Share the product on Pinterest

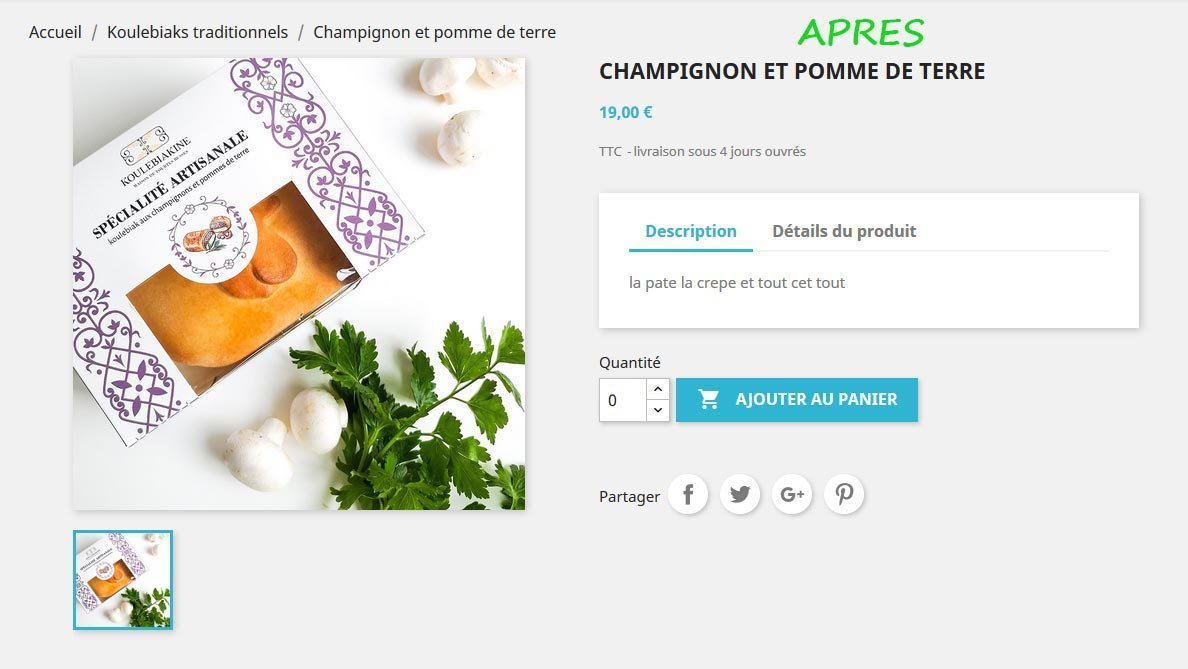pyautogui.click(x=844, y=495)
